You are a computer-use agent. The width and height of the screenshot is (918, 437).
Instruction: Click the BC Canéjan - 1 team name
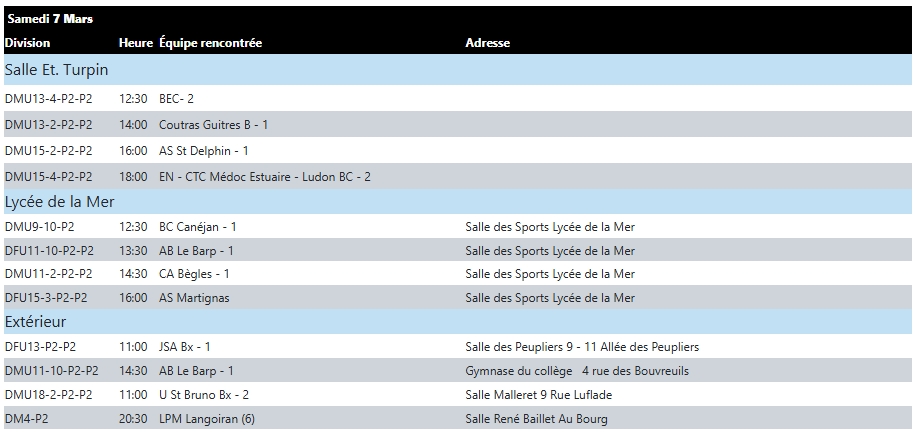(198, 227)
